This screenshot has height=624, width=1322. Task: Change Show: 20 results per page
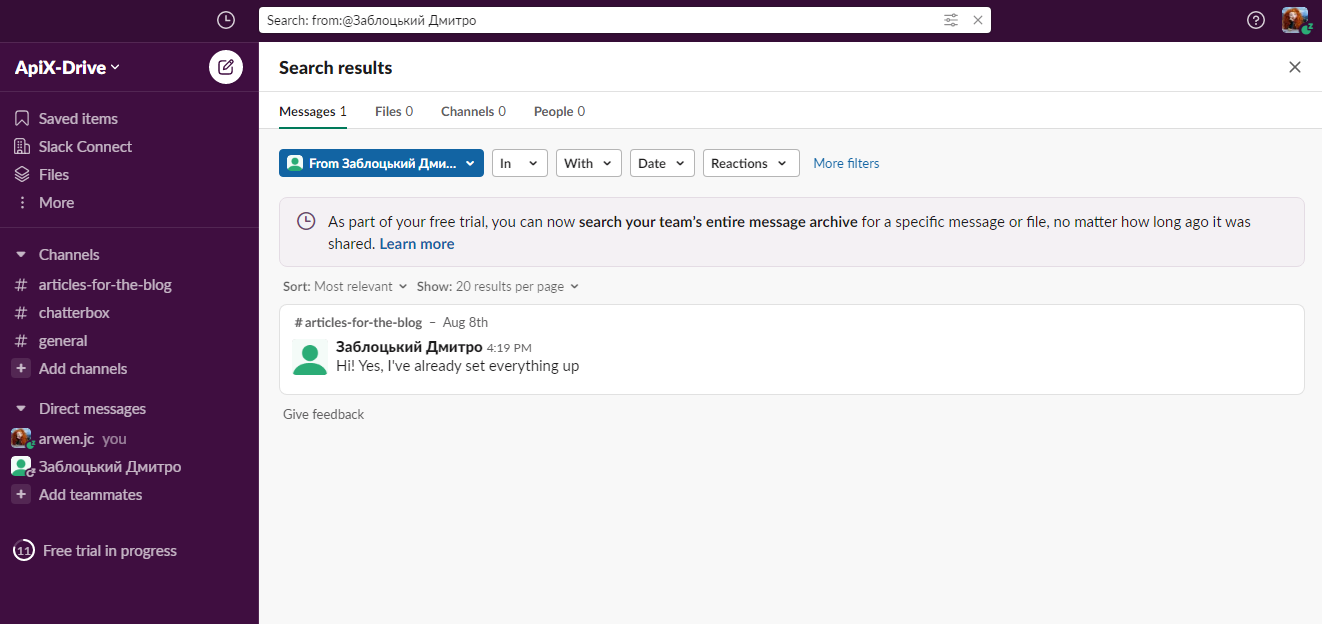[498, 286]
